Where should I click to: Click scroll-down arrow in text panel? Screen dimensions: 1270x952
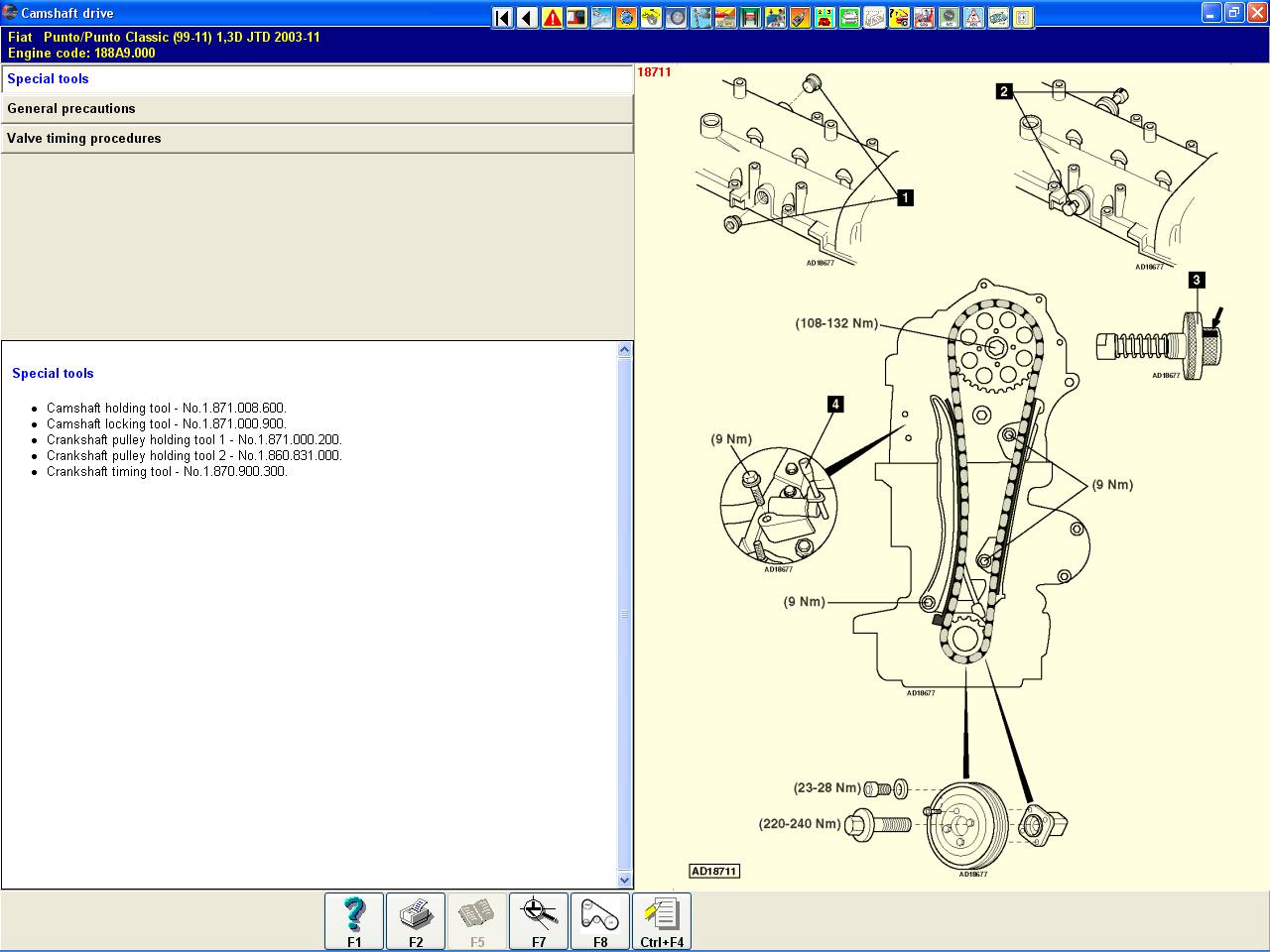click(624, 880)
